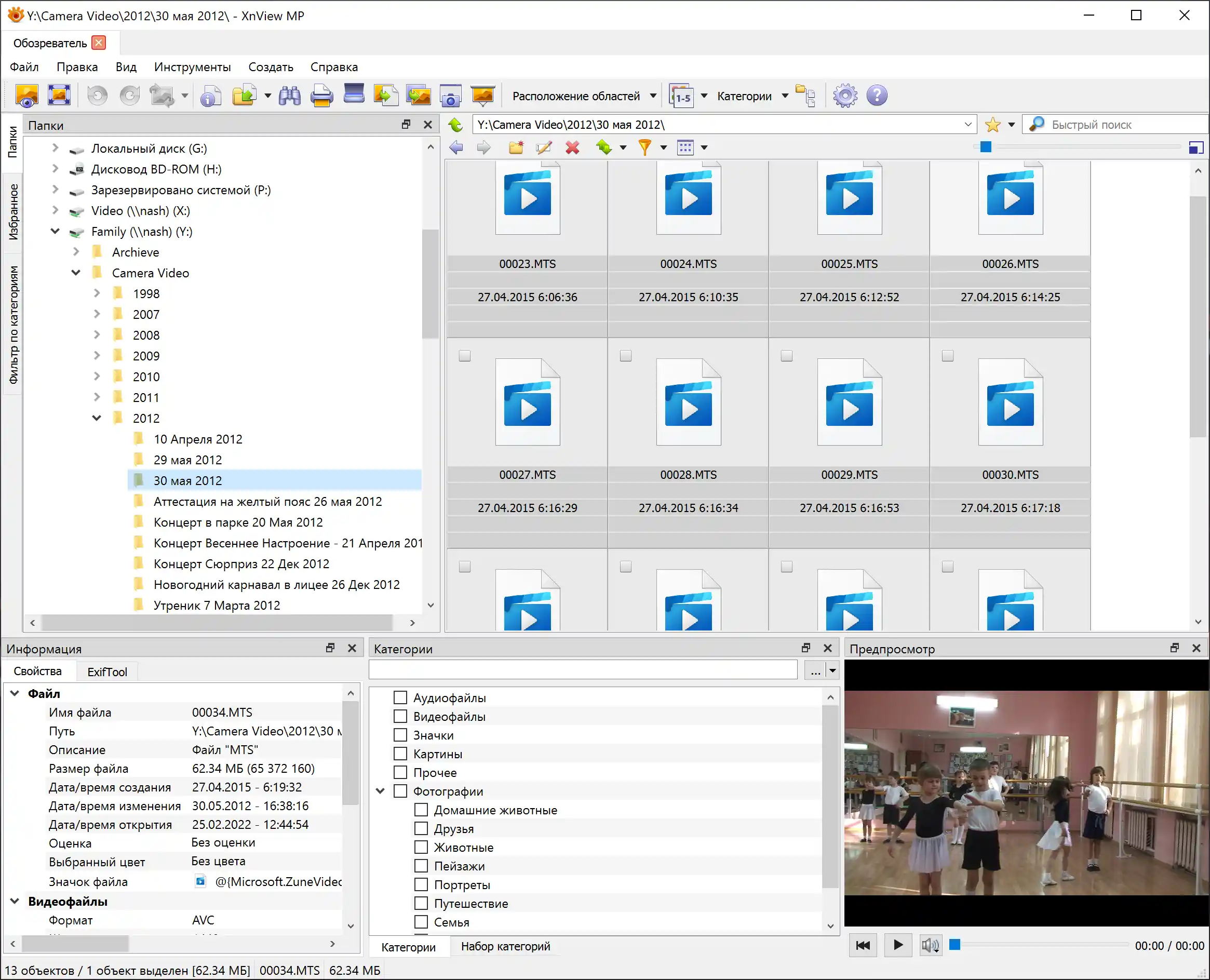Image resolution: width=1210 pixels, height=980 pixels.
Task: Click the sort order green arrows icon
Action: 604,147
